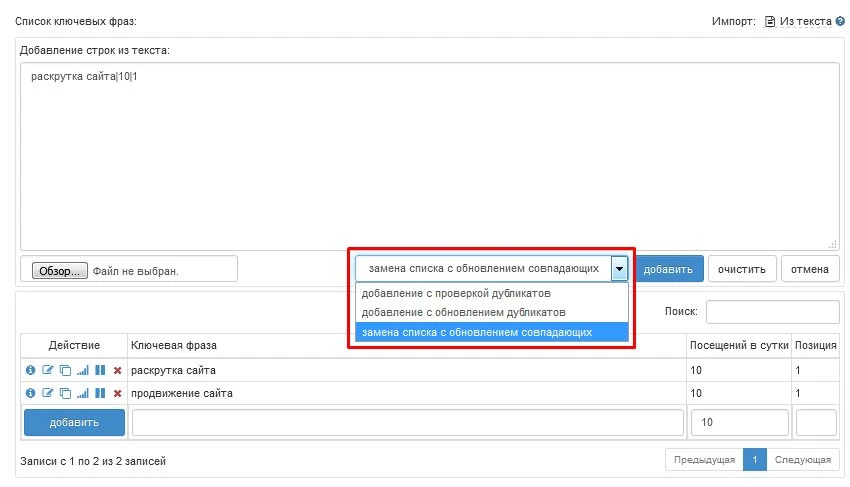The height and width of the screenshot is (487, 850).
Task: Click info icon for «раскрутка сайта» row
Action: 30,371
